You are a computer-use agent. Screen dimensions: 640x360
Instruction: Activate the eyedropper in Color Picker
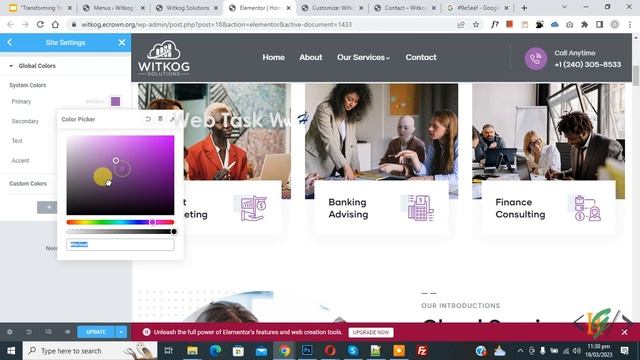coord(172,119)
